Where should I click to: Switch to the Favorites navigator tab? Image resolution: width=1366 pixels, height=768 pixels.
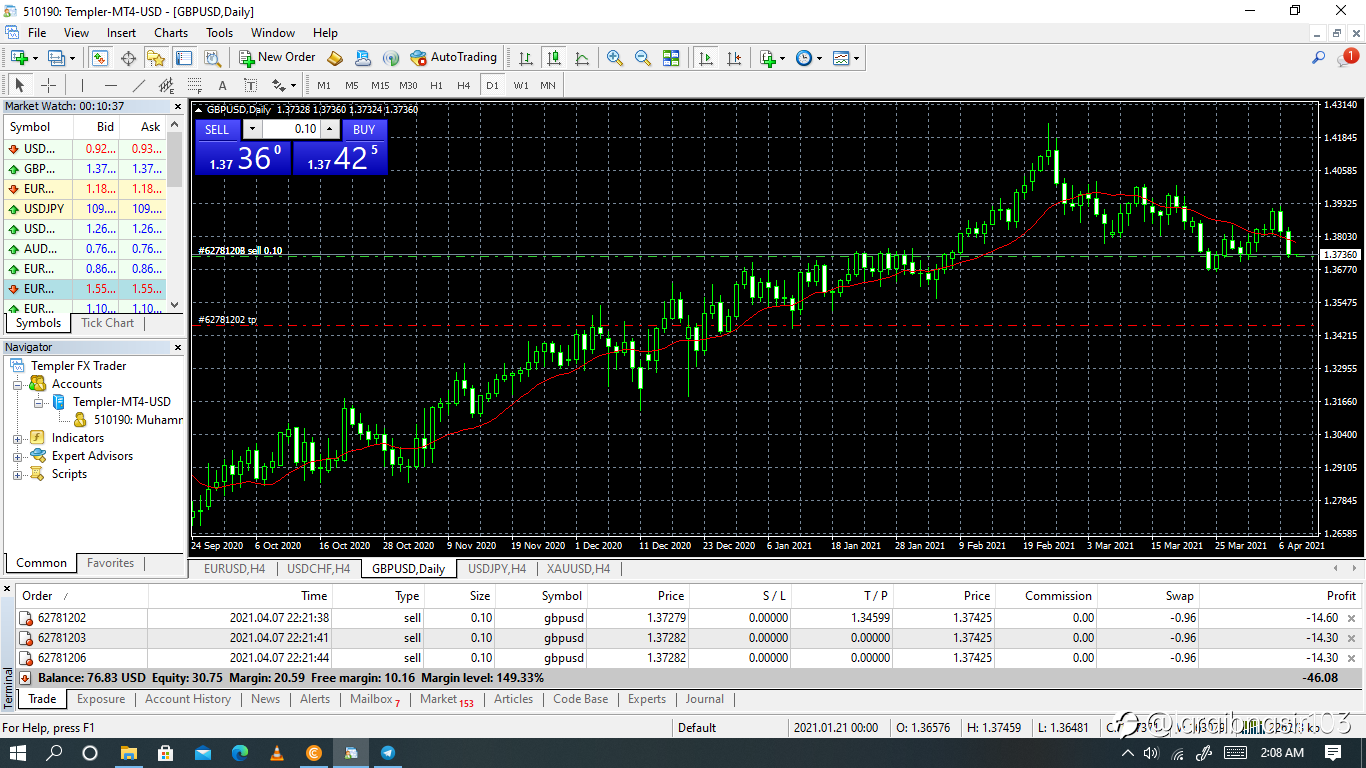pos(110,563)
